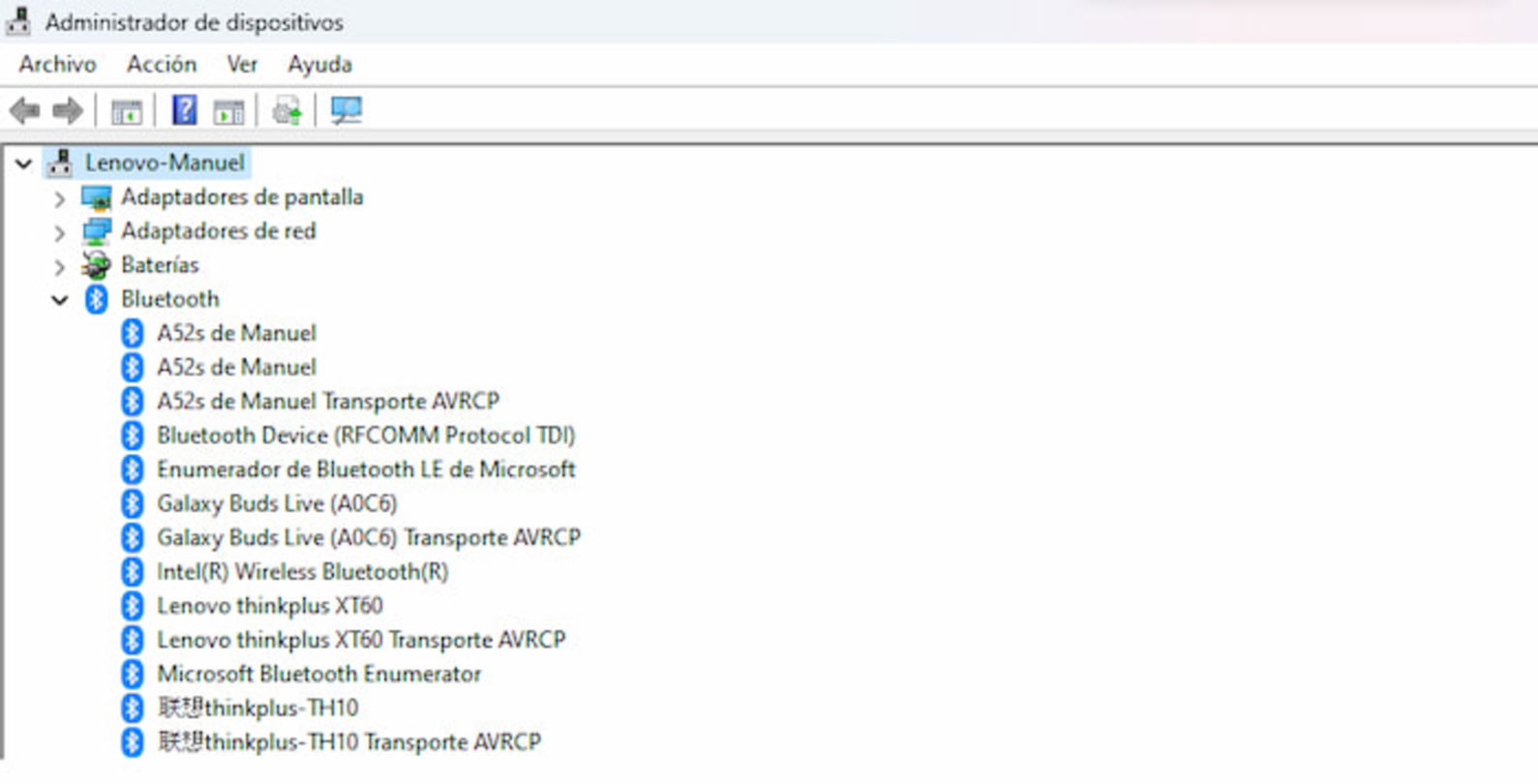Click the Bluetooth category icon
Screen dimensions: 1538x784
click(96, 299)
